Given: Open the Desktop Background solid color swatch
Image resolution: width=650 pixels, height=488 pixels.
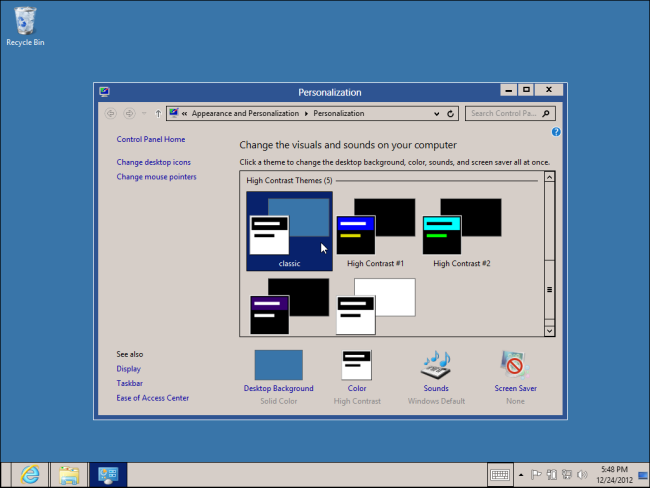Looking at the screenshot, I should tap(278, 364).
